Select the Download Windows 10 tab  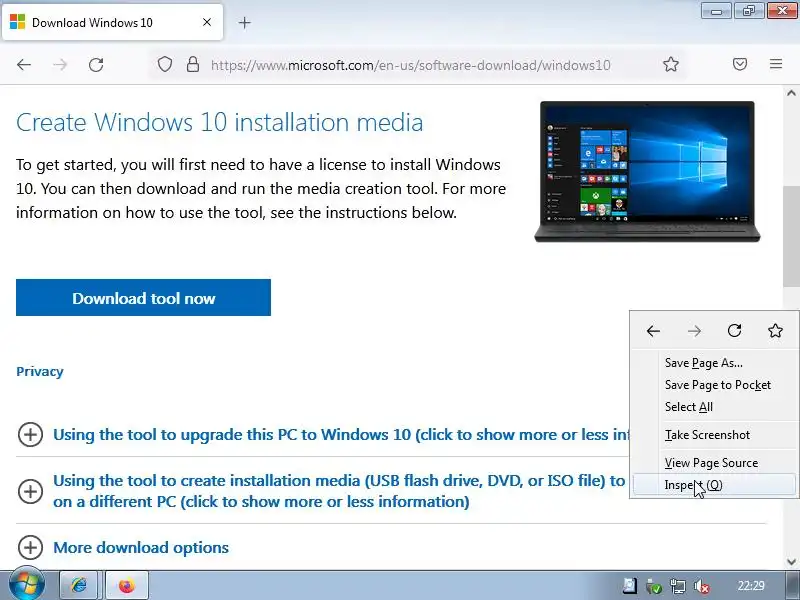click(x=112, y=22)
